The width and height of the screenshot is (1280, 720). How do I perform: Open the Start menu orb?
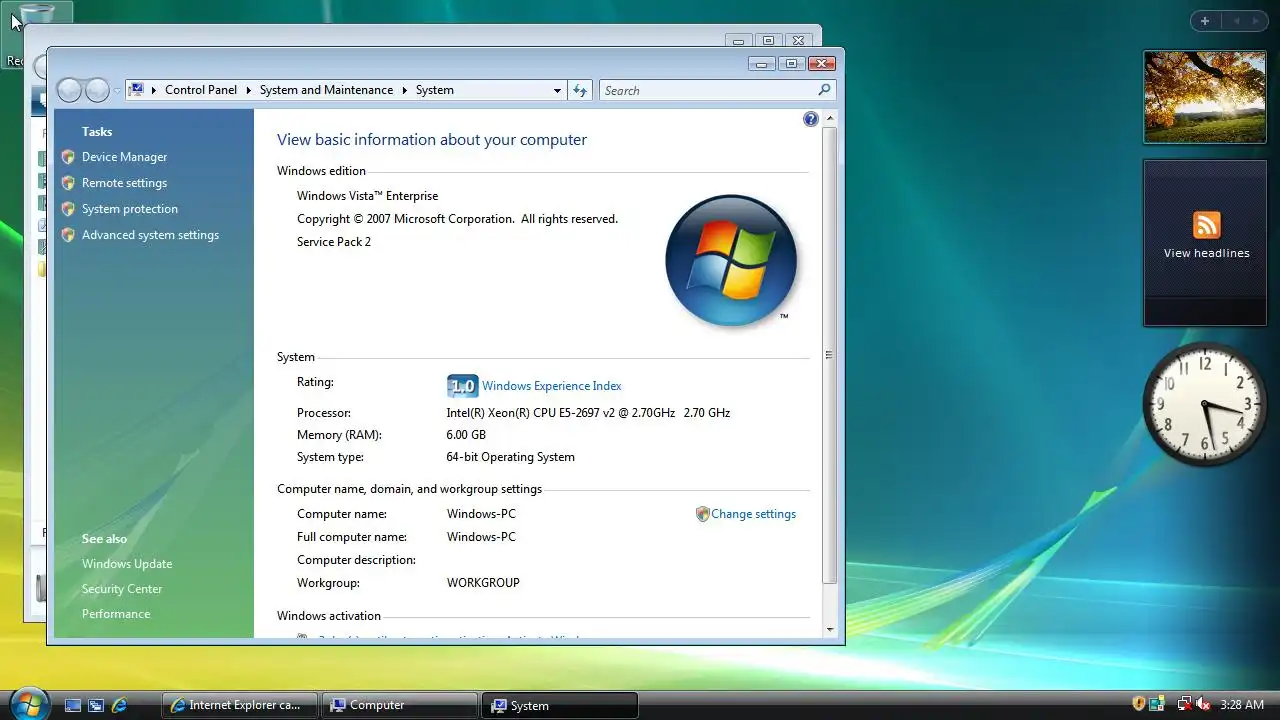click(28, 703)
